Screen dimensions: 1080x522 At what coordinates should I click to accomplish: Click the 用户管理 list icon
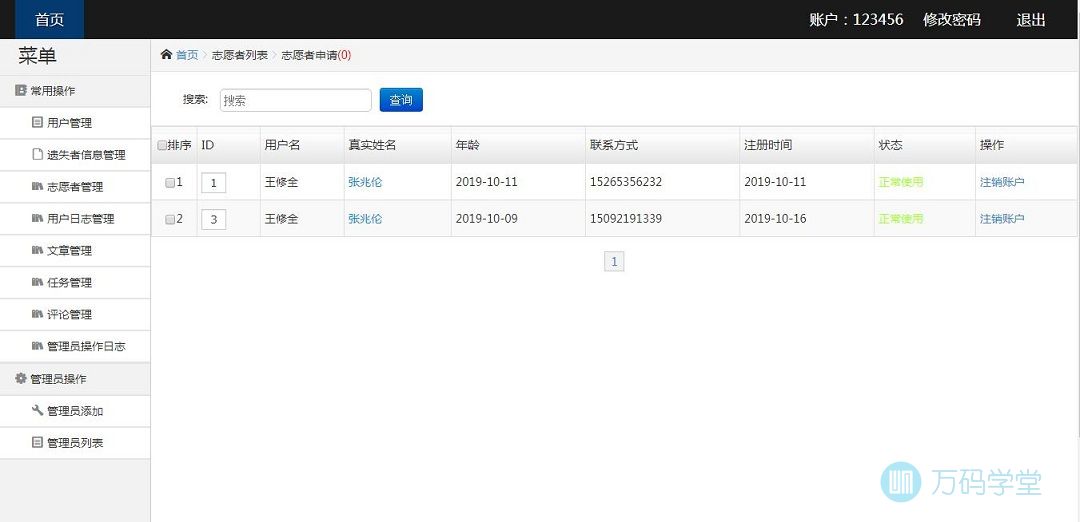[x=38, y=123]
